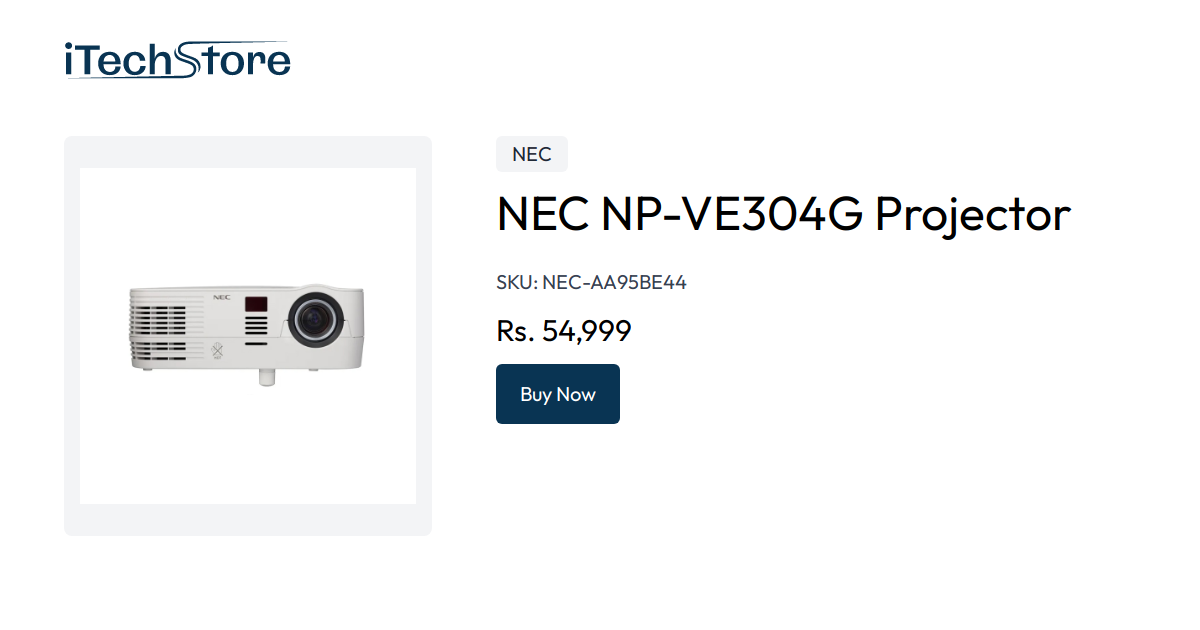
Task: Click the NEC logo on the projector
Action: pyautogui.click(x=221, y=297)
